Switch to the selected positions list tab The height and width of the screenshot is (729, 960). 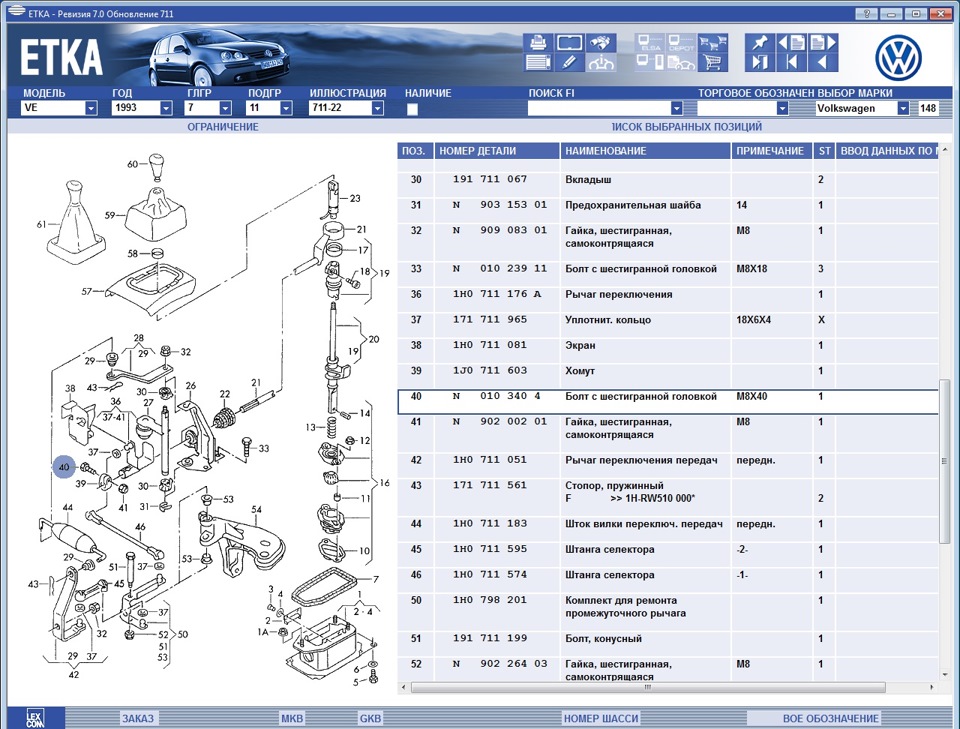pyautogui.click(x=687, y=127)
